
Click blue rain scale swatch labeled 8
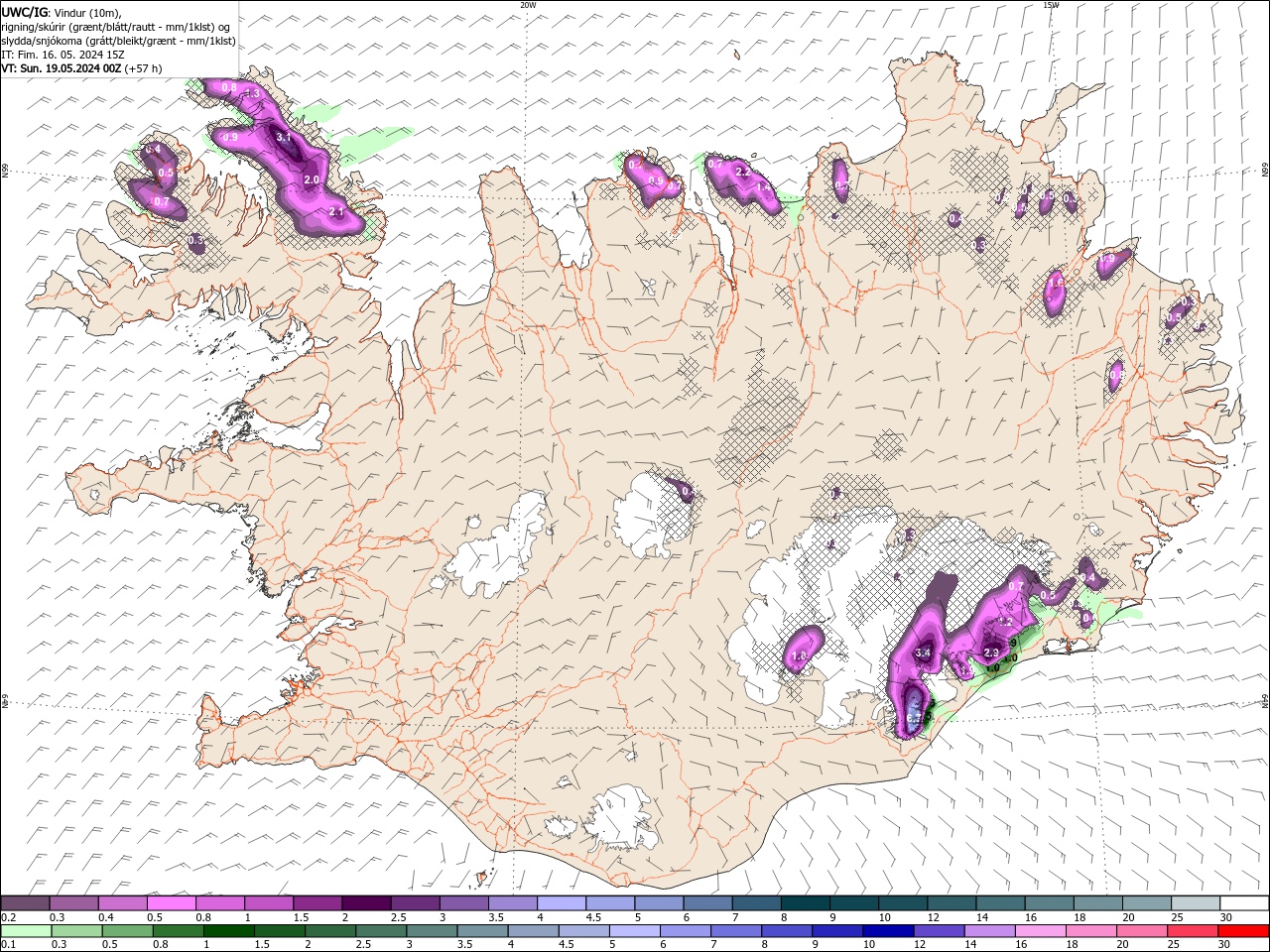(787, 931)
